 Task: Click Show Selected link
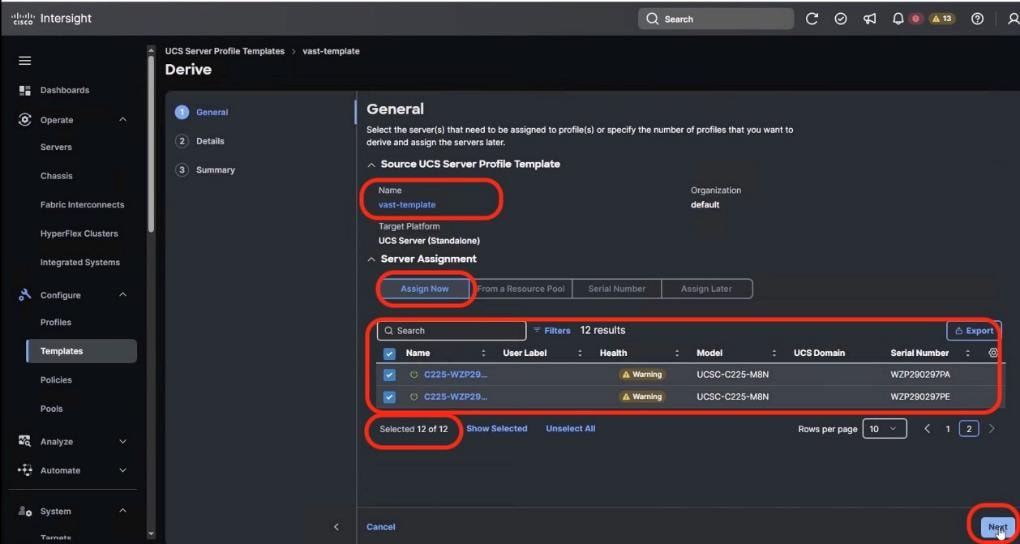click(x=496, y=428)
